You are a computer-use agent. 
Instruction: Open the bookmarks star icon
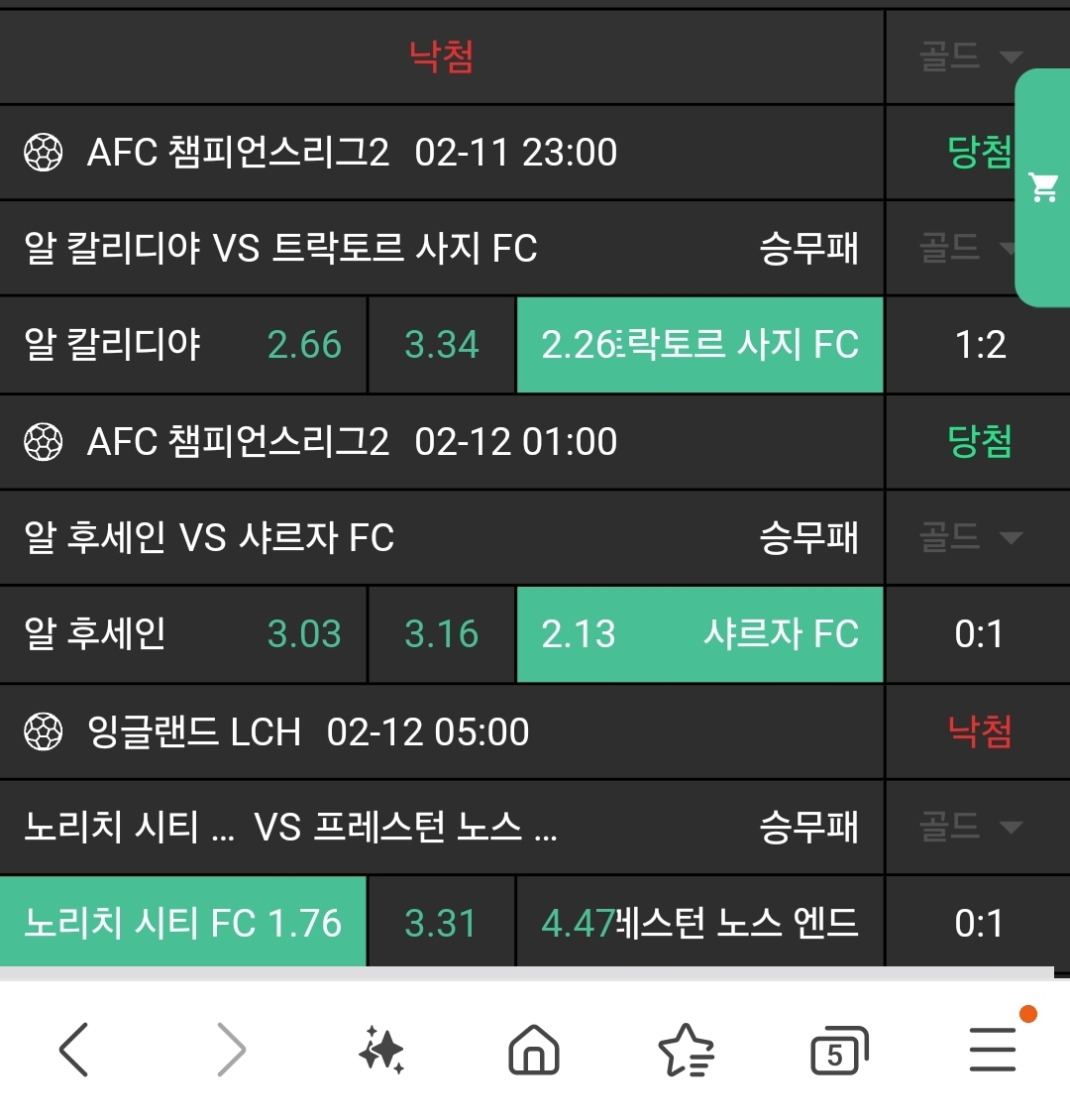(686, 1049)
